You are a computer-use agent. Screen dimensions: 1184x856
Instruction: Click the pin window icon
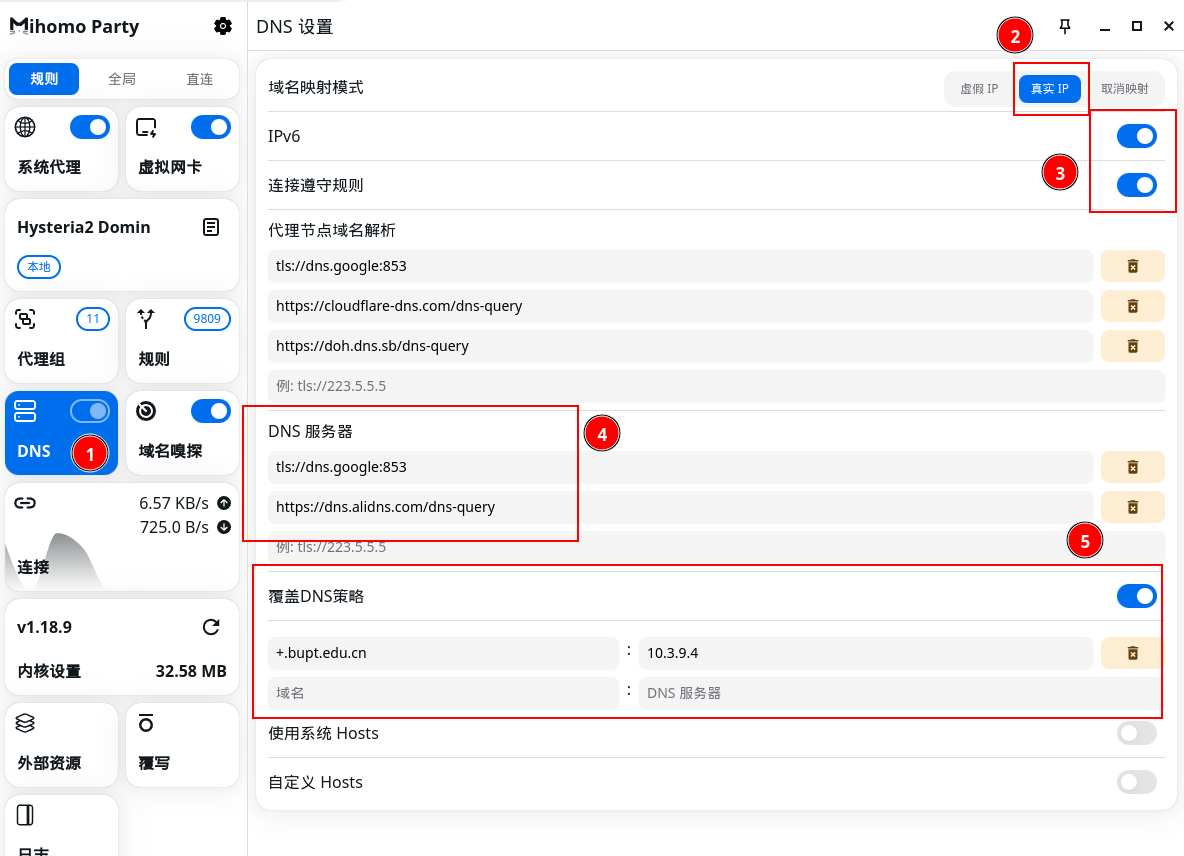click(x=1065, y=27)
